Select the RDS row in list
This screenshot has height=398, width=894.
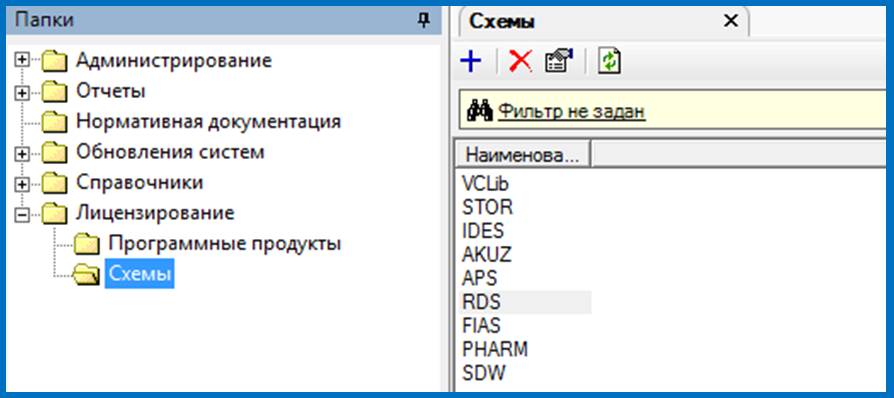pyautogui.click(x=525, y=302)
